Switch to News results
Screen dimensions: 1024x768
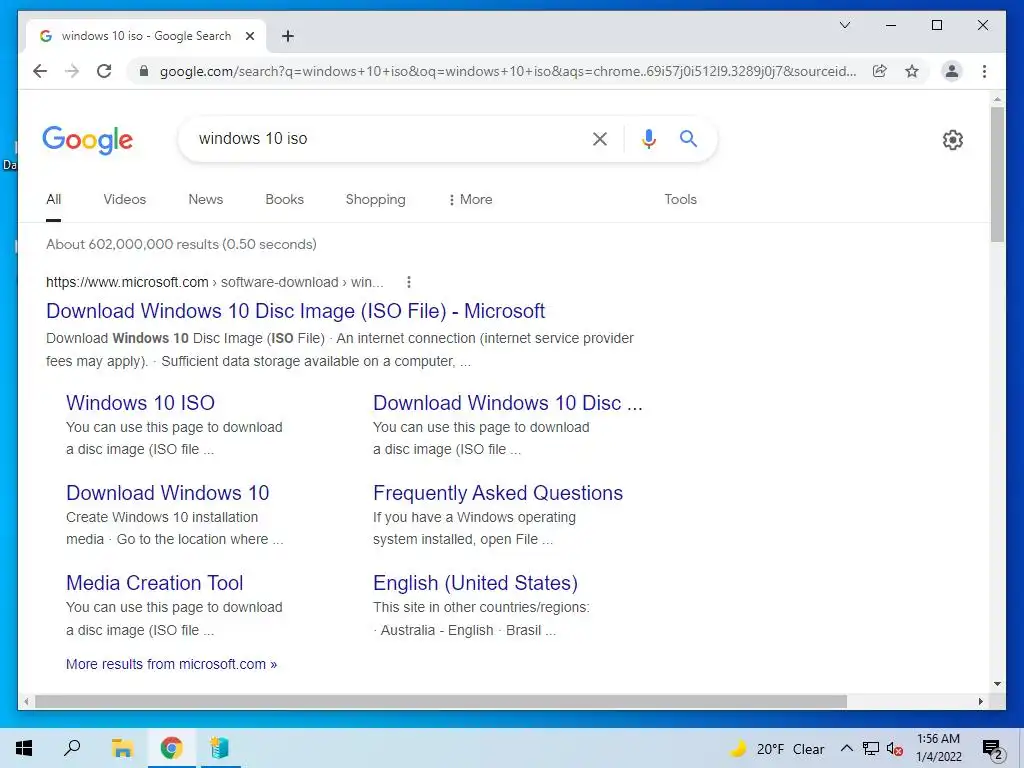point(206,199)
